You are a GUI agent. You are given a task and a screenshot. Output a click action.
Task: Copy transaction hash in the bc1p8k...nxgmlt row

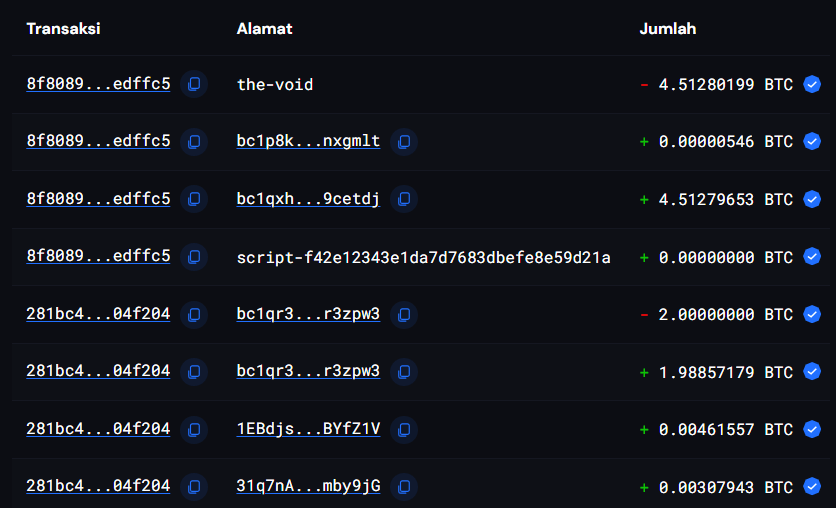pos(194,142)
